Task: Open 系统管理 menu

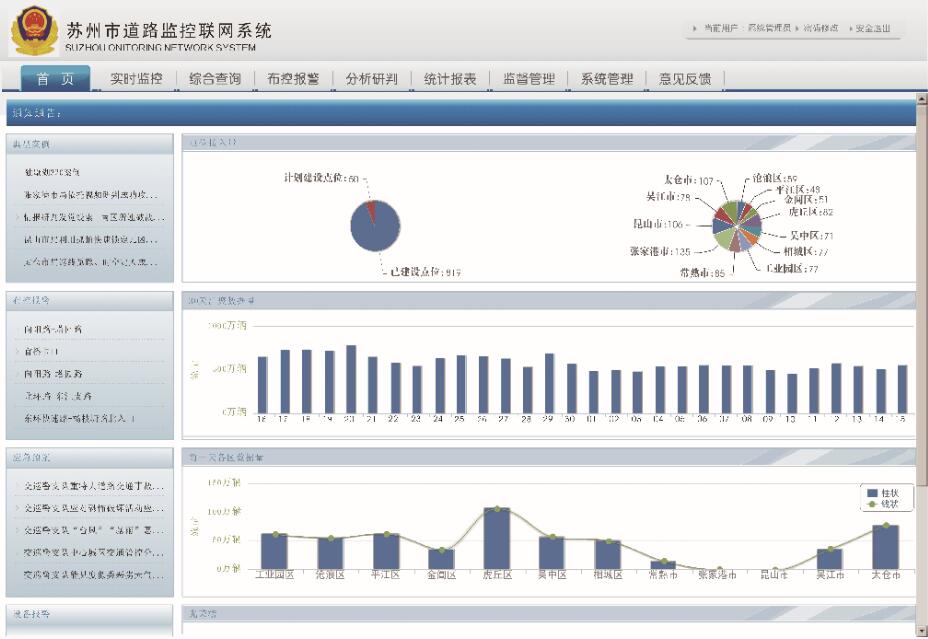Action: point(607,79)
